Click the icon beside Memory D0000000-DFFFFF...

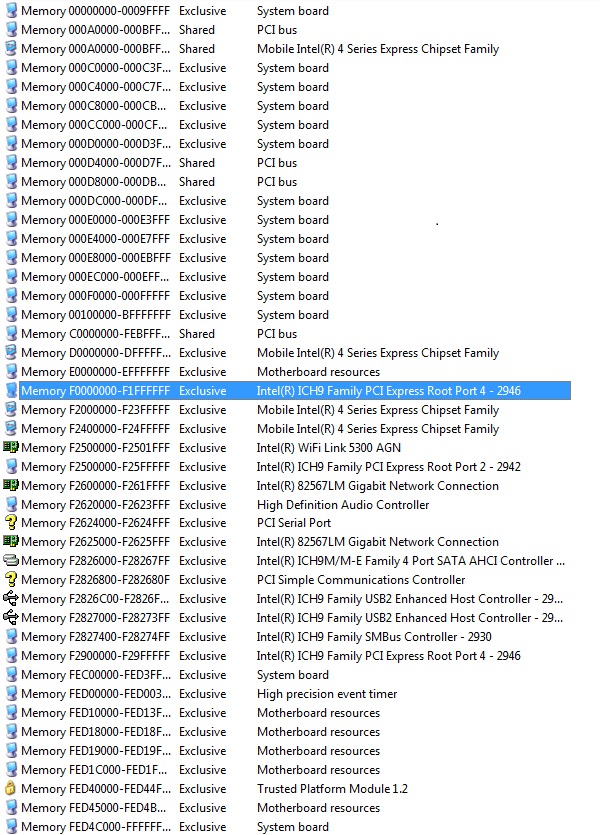pos(11,353)
